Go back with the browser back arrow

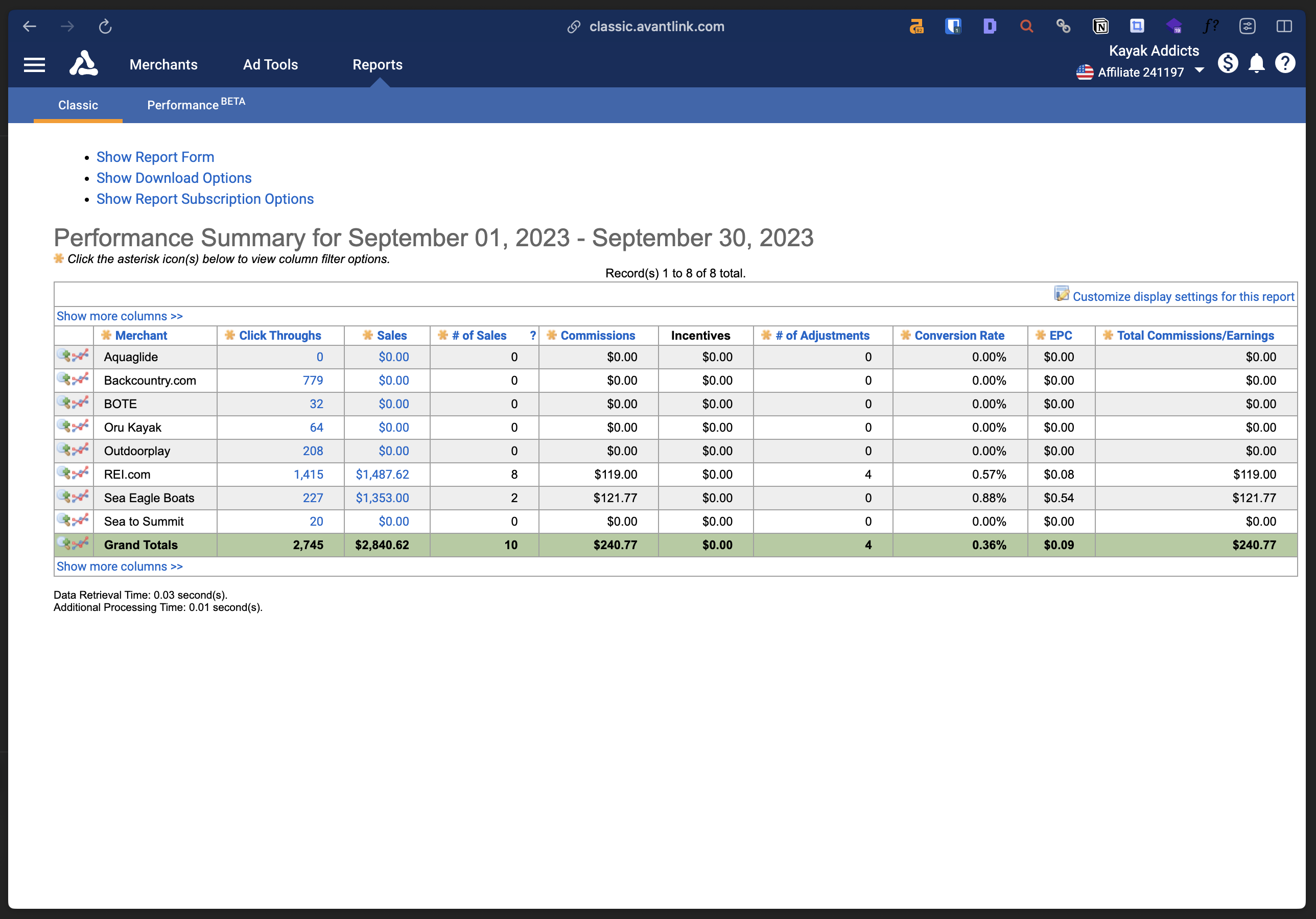tap(30, 27)
